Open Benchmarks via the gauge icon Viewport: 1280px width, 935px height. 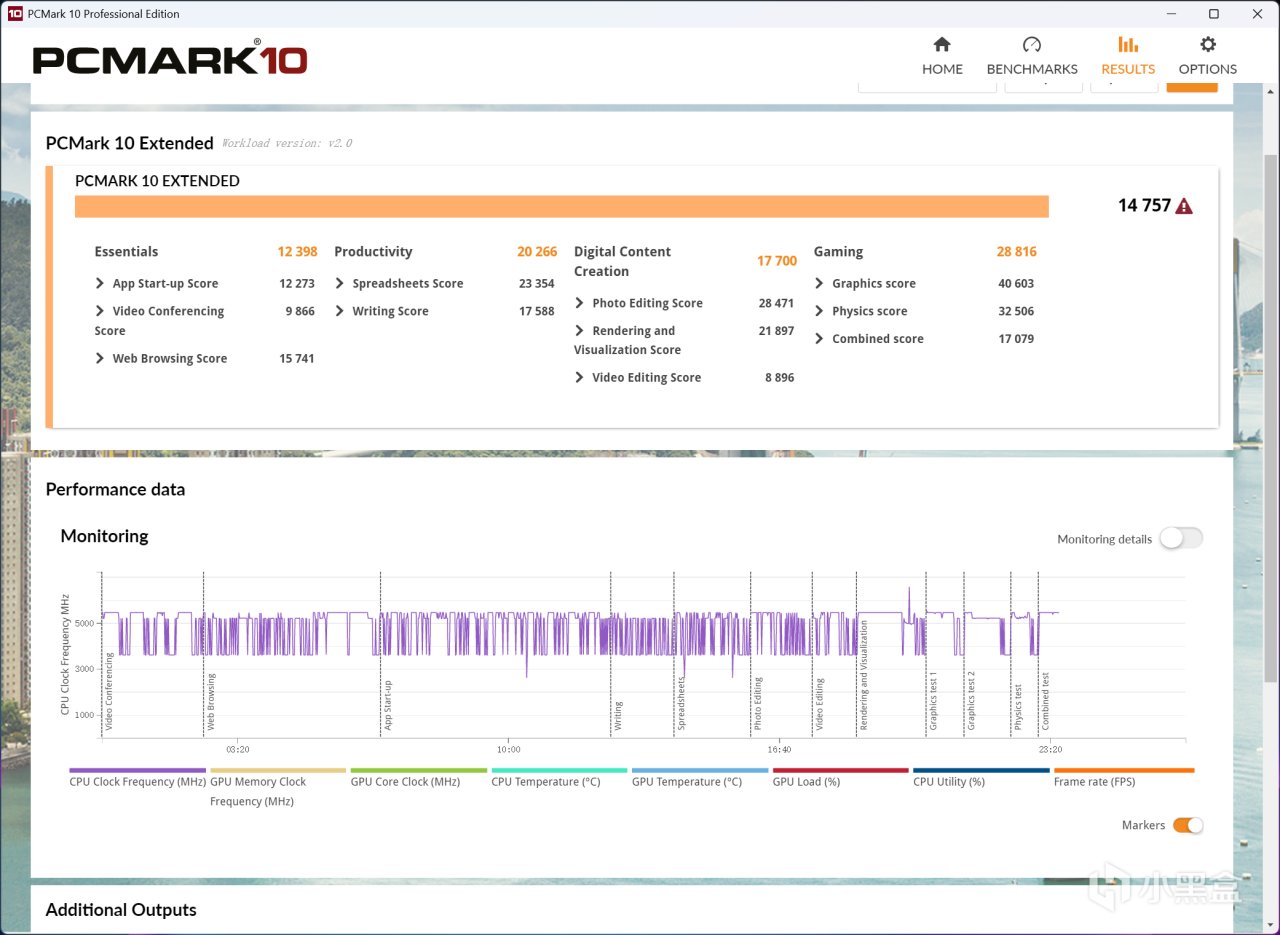1032,45
